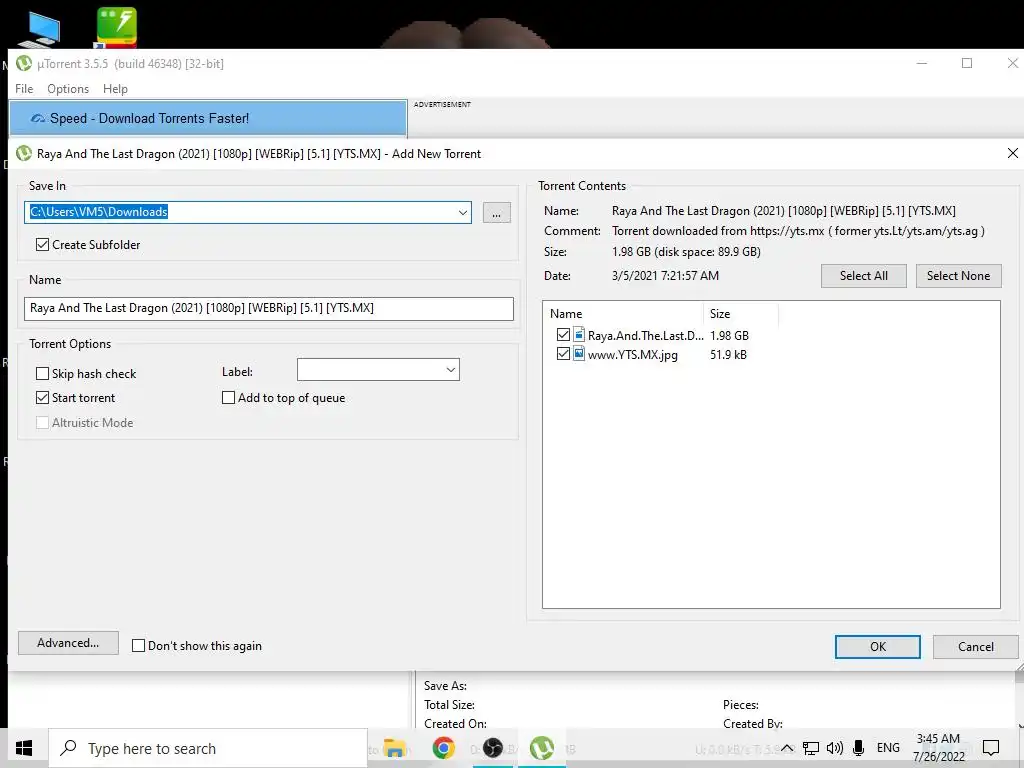
Task: Tick Don't show this again
Action: (x=138, y=646)
